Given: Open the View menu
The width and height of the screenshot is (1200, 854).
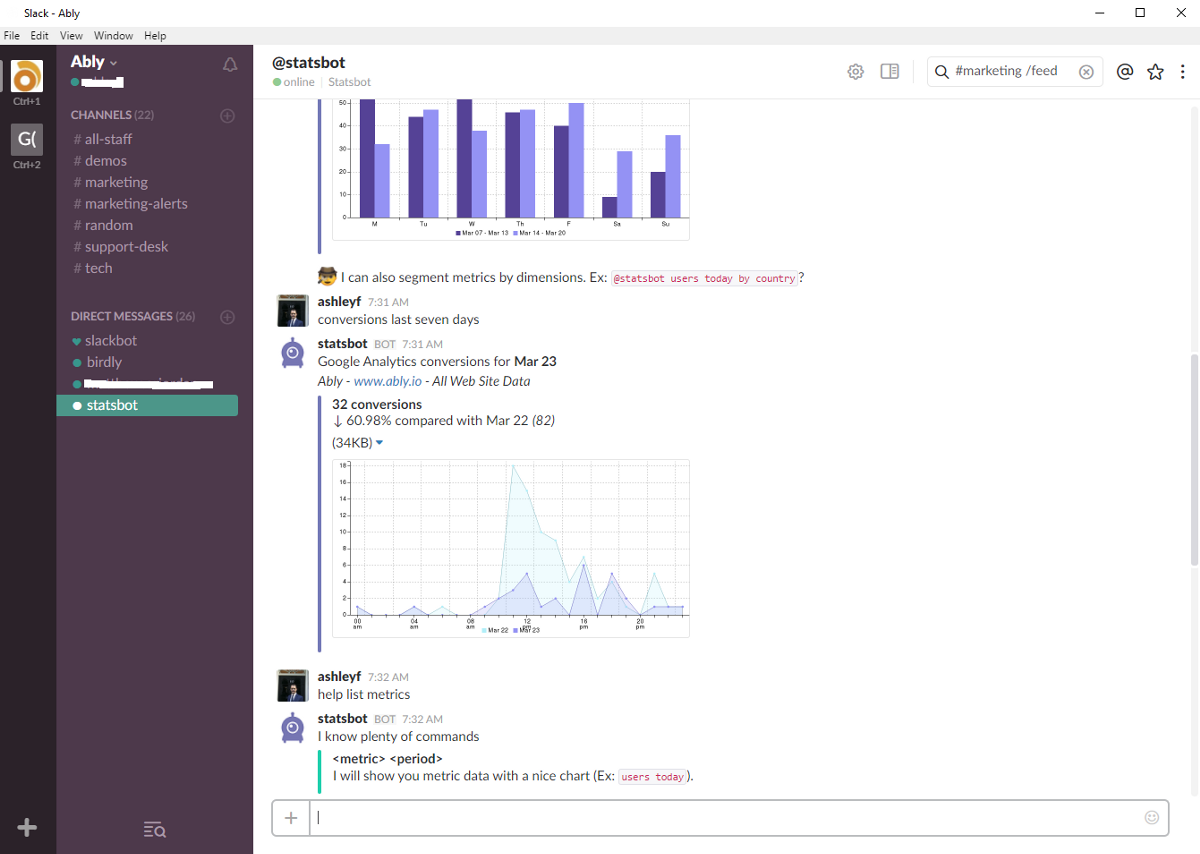Looking at the screenshot, I should click(x=71, y=35).
